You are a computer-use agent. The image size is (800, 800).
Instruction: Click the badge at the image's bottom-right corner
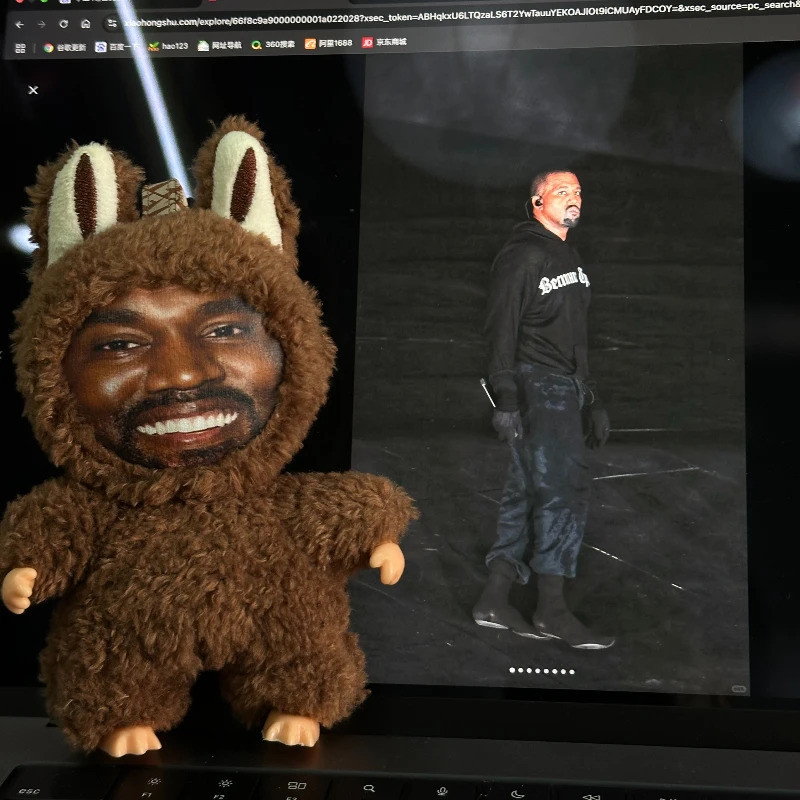(x=739, y=687)
